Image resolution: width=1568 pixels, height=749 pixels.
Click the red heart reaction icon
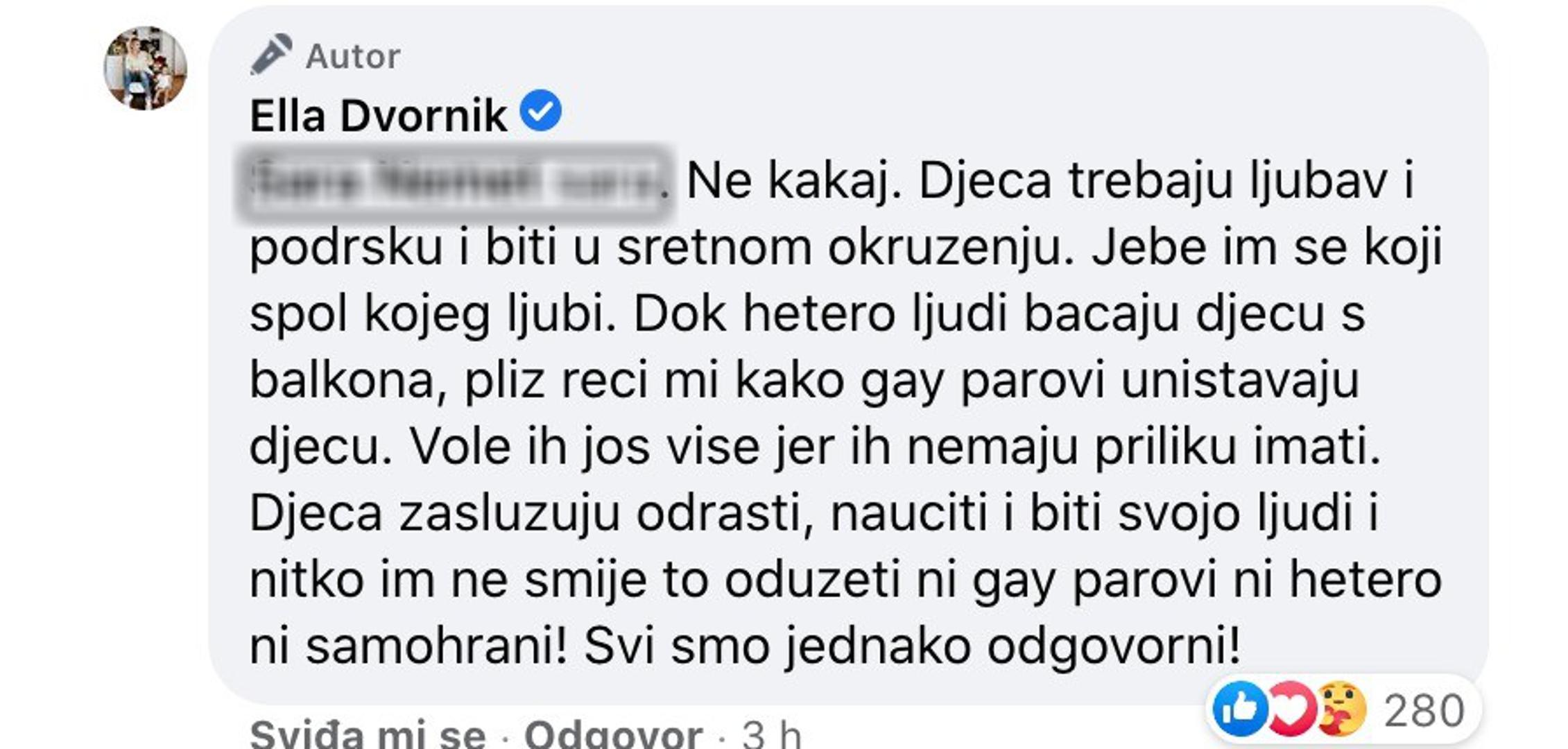(1290, 709)
